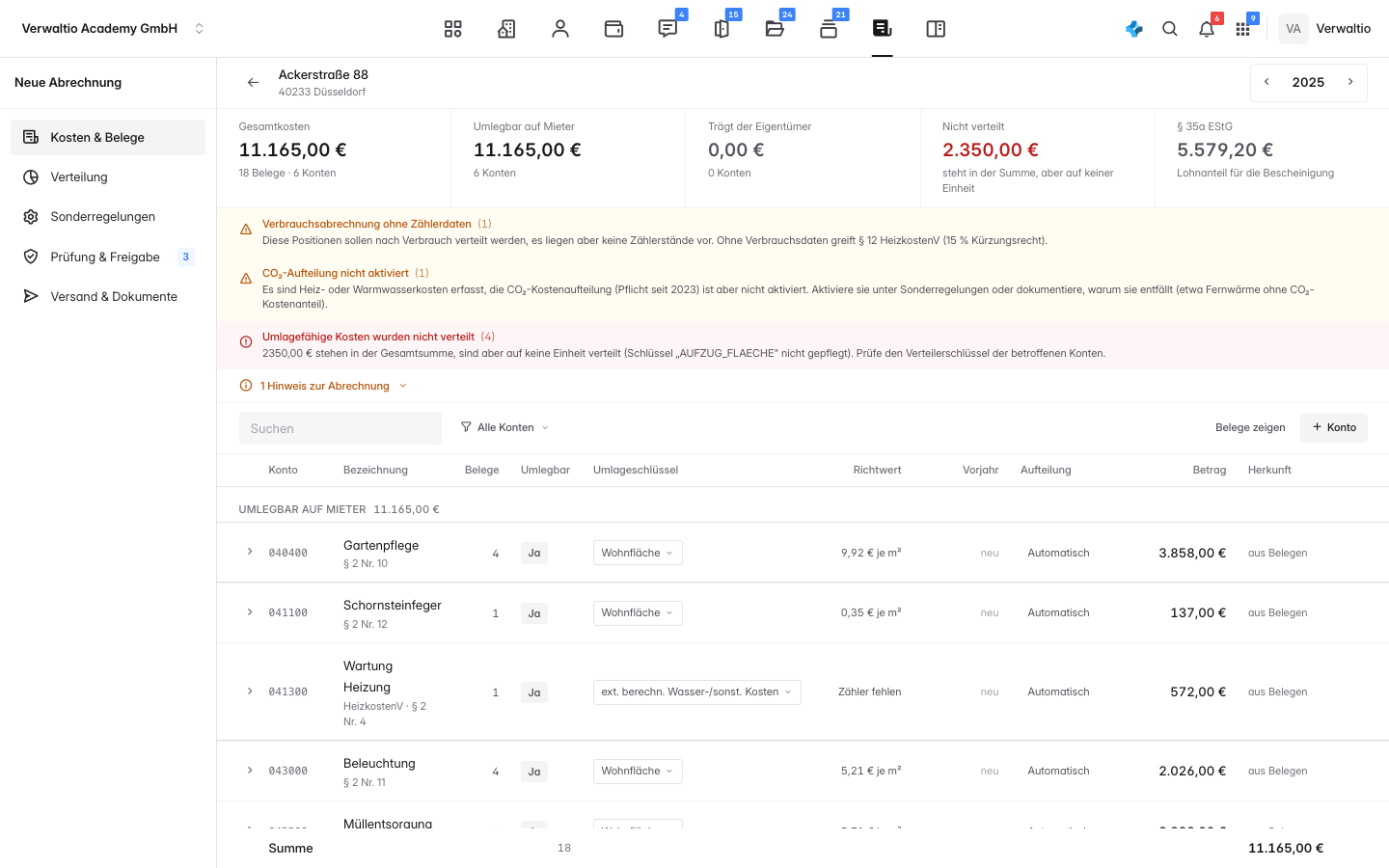The width and height of the screenshot is (1389, 868).
Task: Expand account row 041300 Wartung Heizung
Action: click(x=250, y=692)
